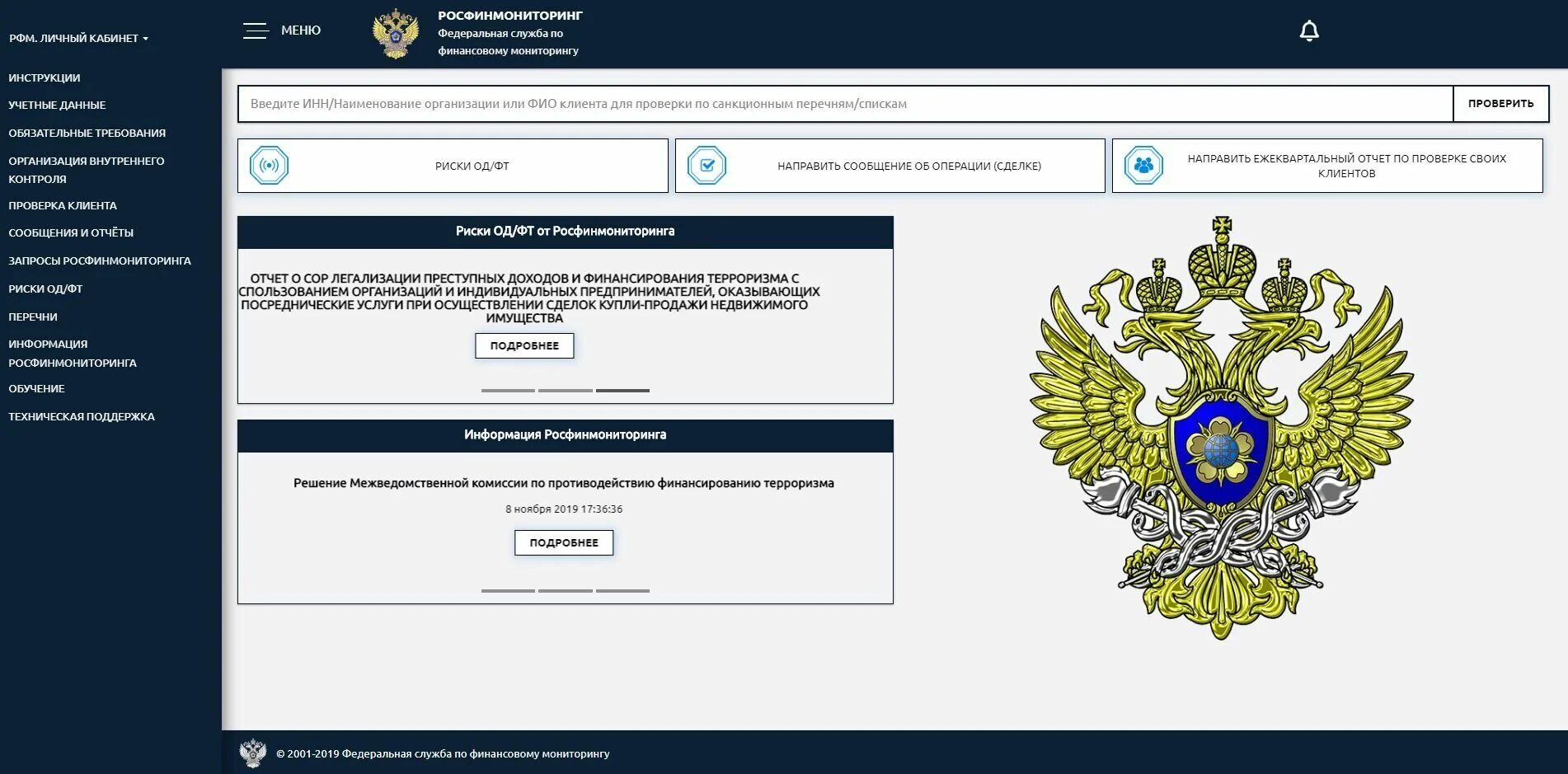Click the Риски ОД/ФТ tile button

[453, 166]
